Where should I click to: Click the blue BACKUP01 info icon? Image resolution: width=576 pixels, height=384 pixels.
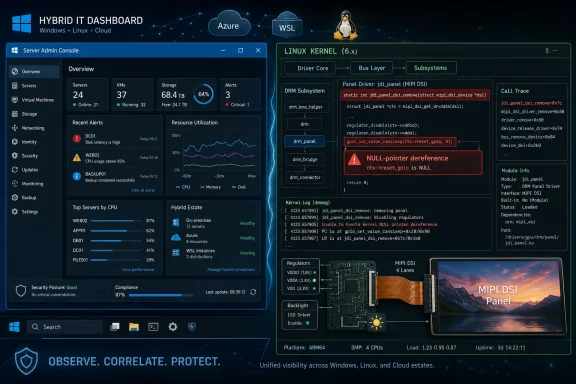tap(77, 176)
